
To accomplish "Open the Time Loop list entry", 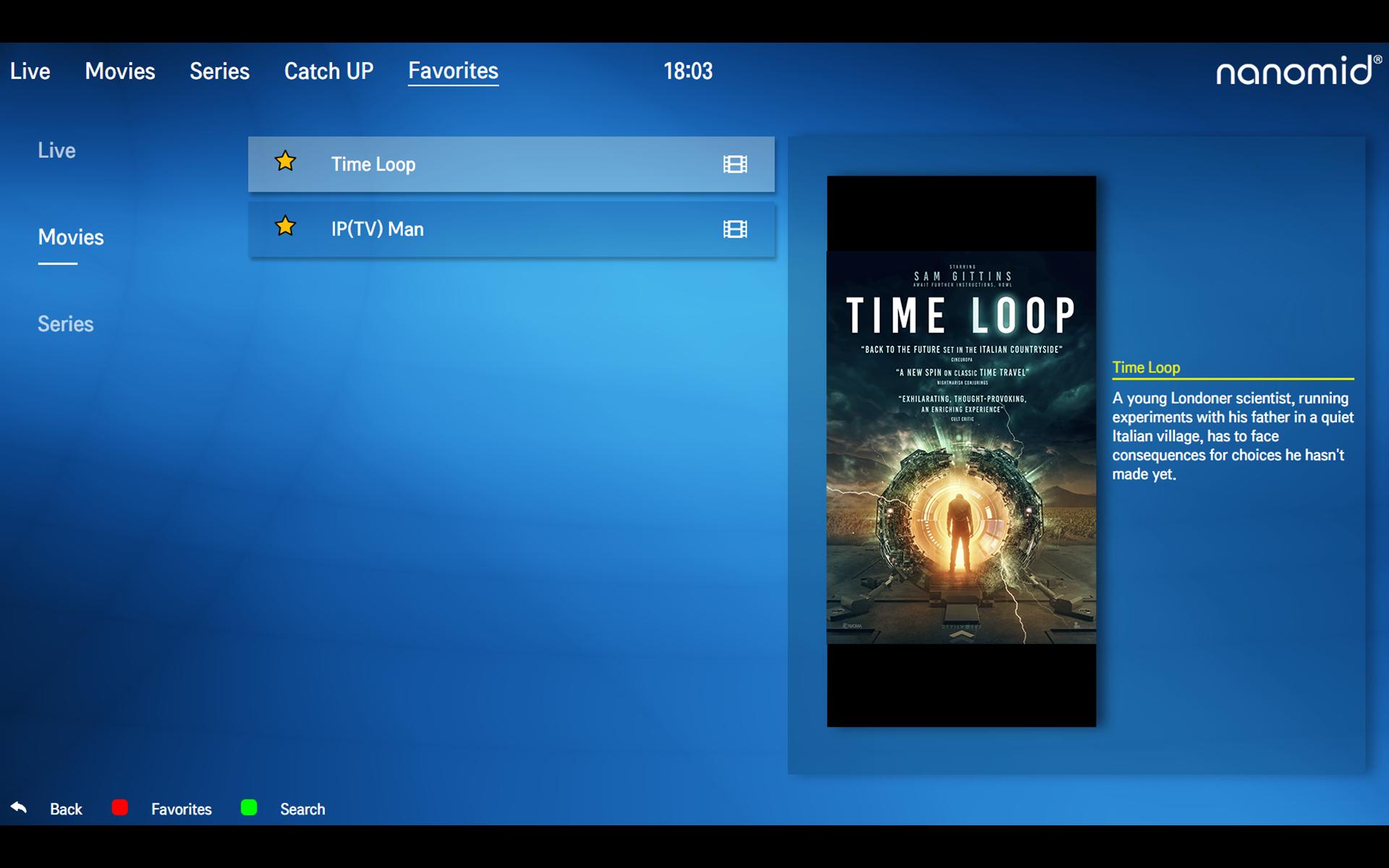I will coord(511,164).
